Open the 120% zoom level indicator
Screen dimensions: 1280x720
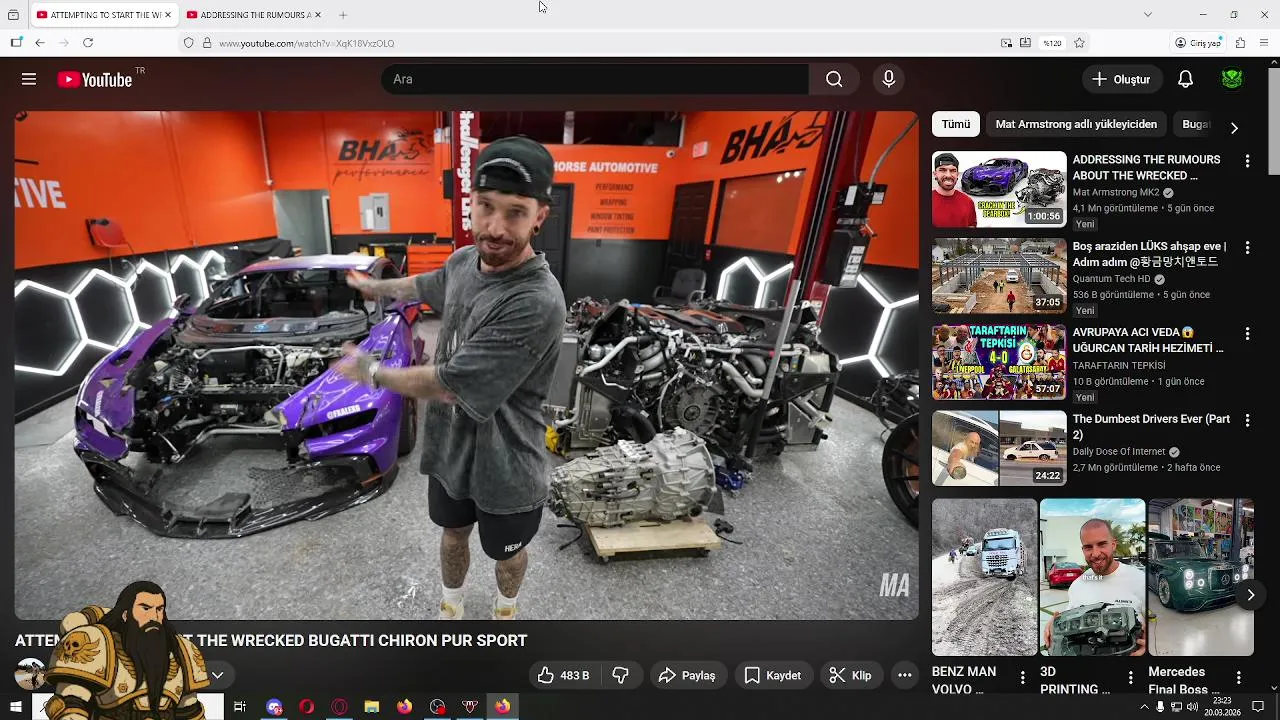[1052, 43]
